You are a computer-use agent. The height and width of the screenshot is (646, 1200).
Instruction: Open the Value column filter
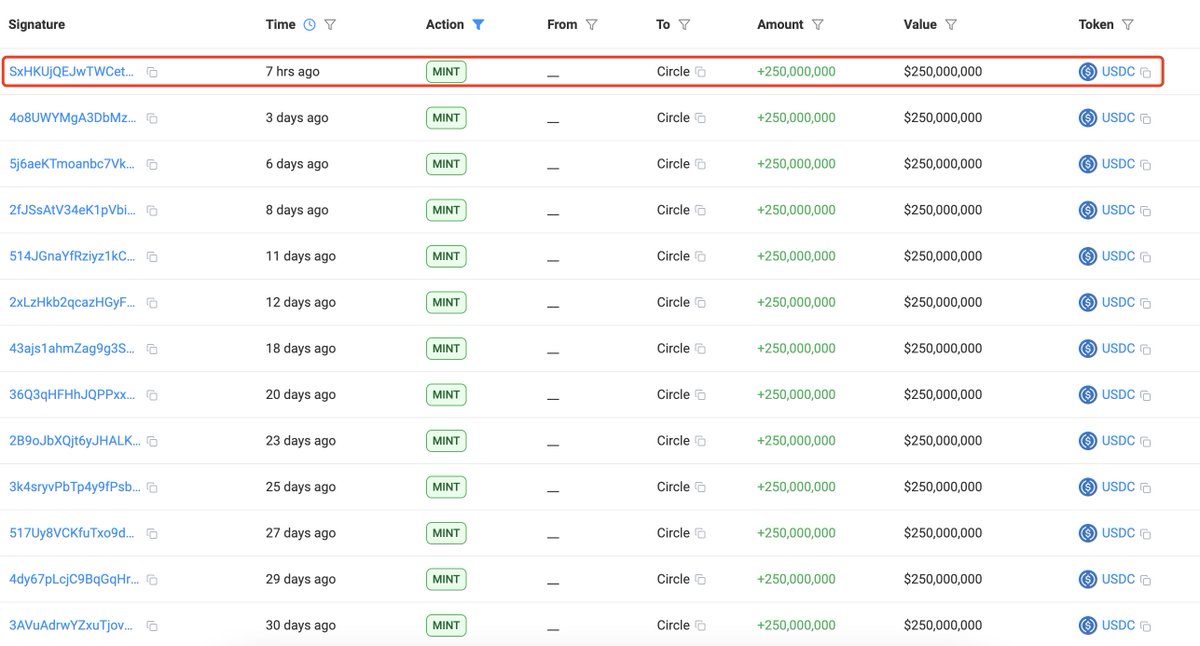pos(950,24)
